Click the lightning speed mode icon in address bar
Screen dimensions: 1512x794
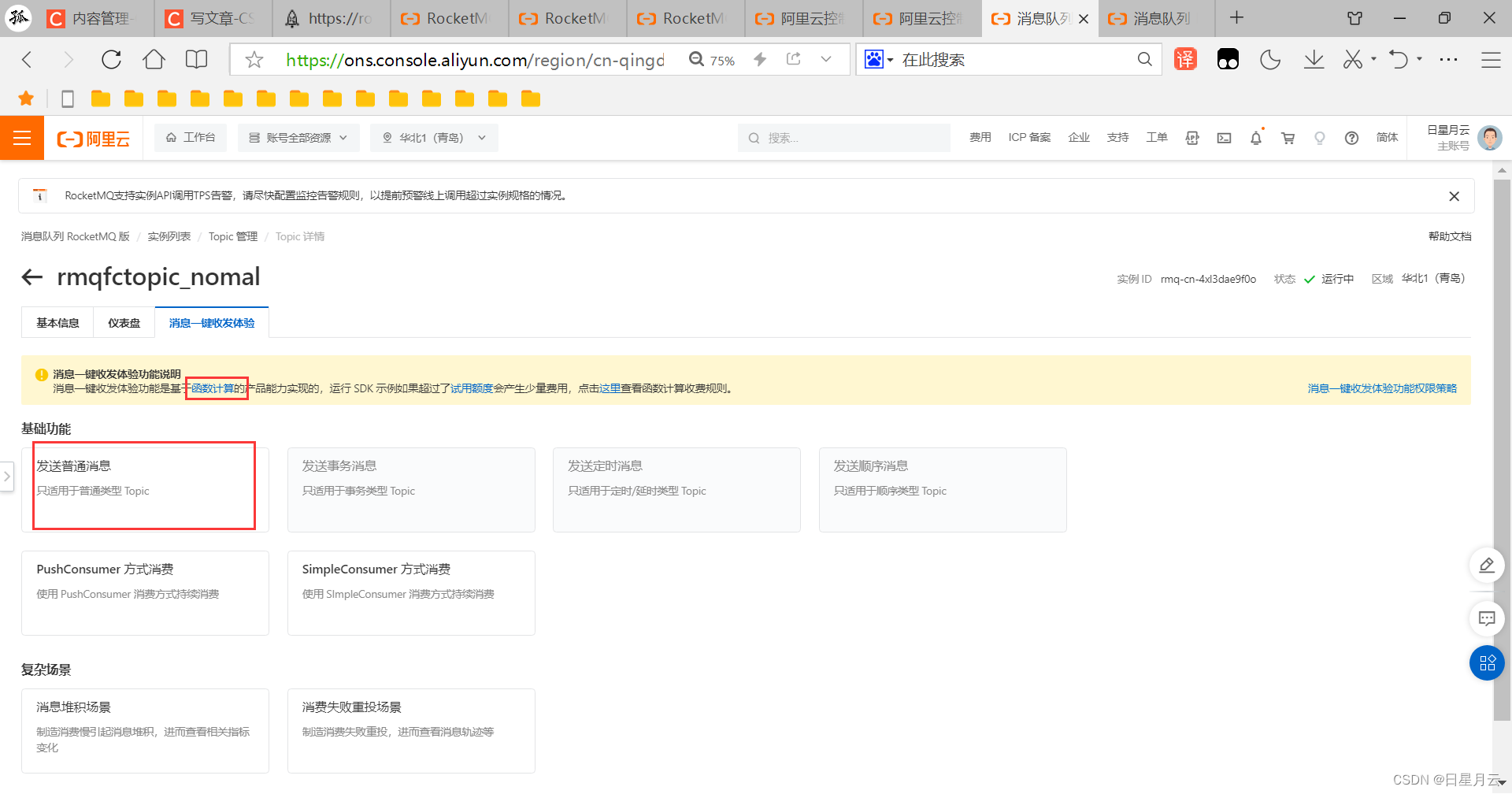tap(760, 59)
